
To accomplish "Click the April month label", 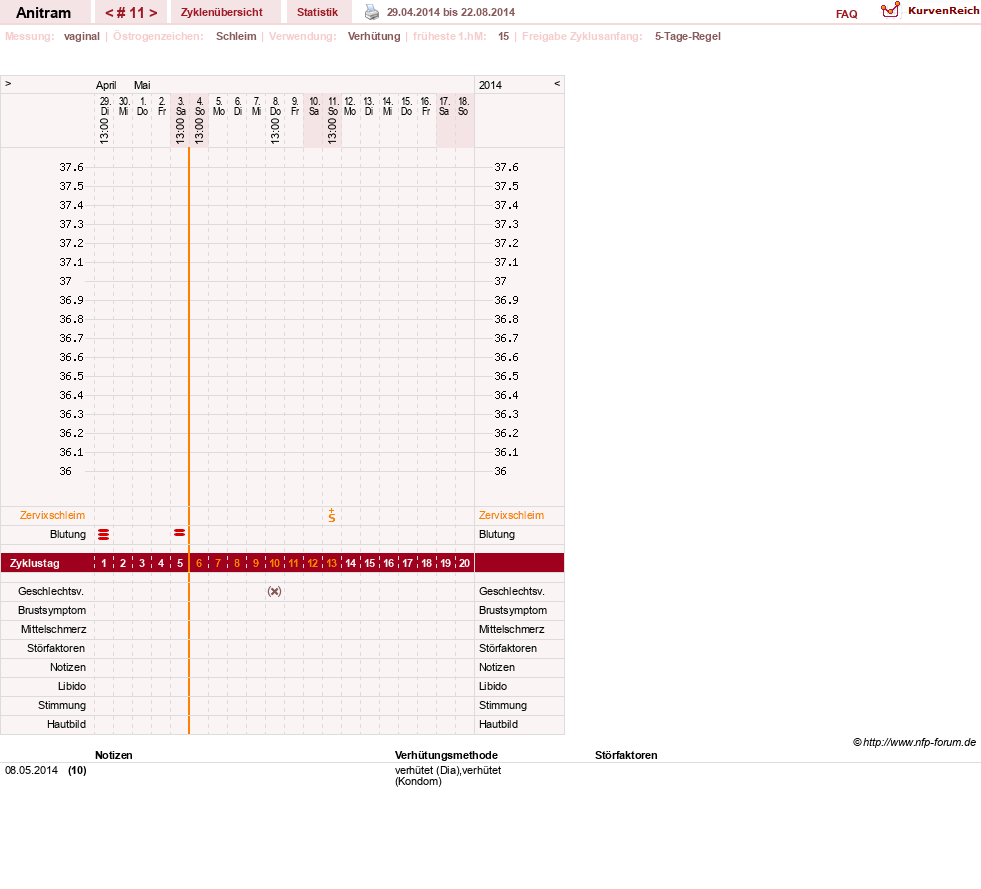I will coord(106,85).
